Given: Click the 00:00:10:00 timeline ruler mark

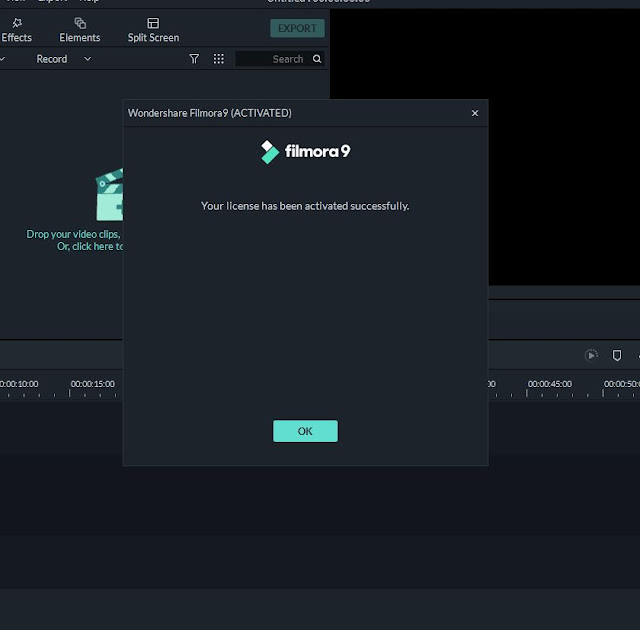Looking at the screenshot, I should click(x=19, y=384).
